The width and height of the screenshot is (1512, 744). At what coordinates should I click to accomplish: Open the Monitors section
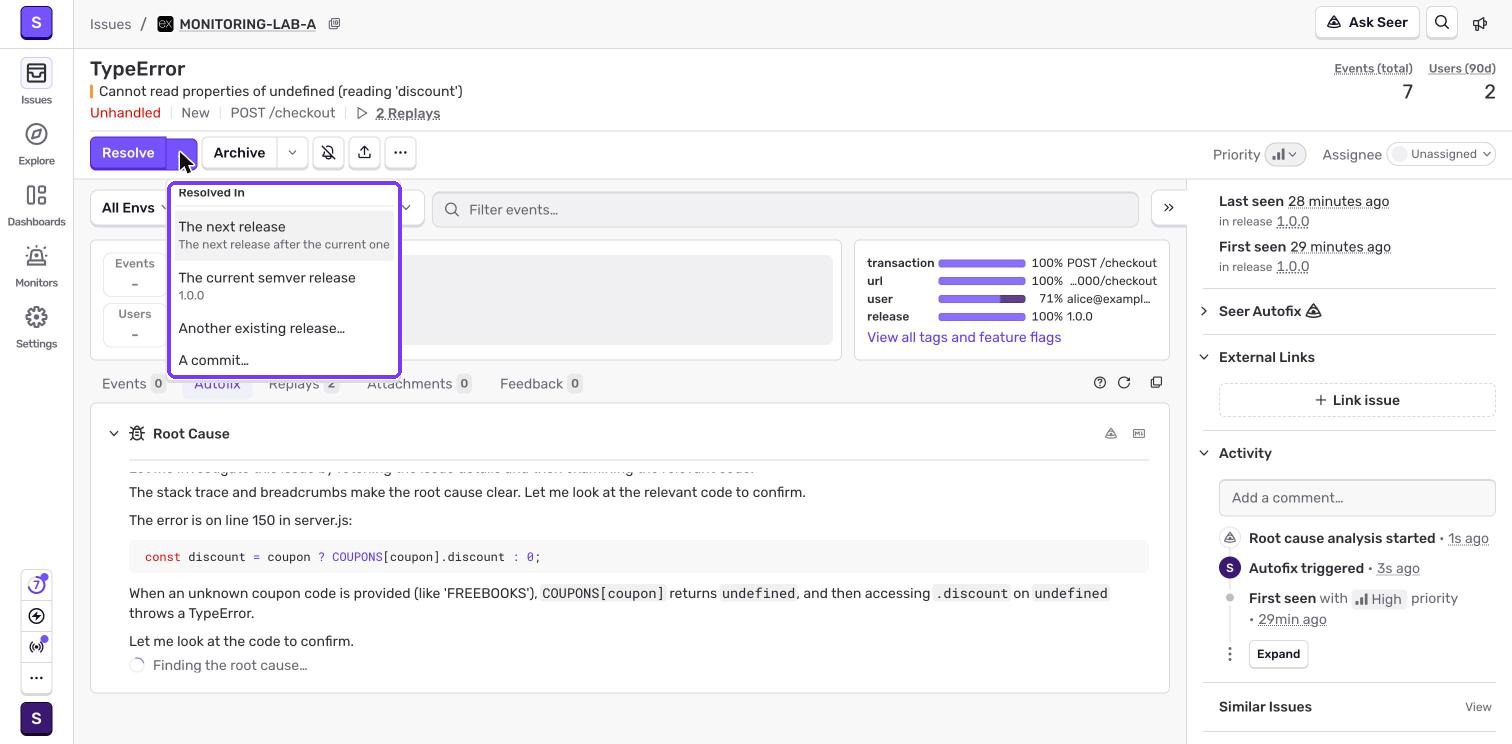[36, 265]
